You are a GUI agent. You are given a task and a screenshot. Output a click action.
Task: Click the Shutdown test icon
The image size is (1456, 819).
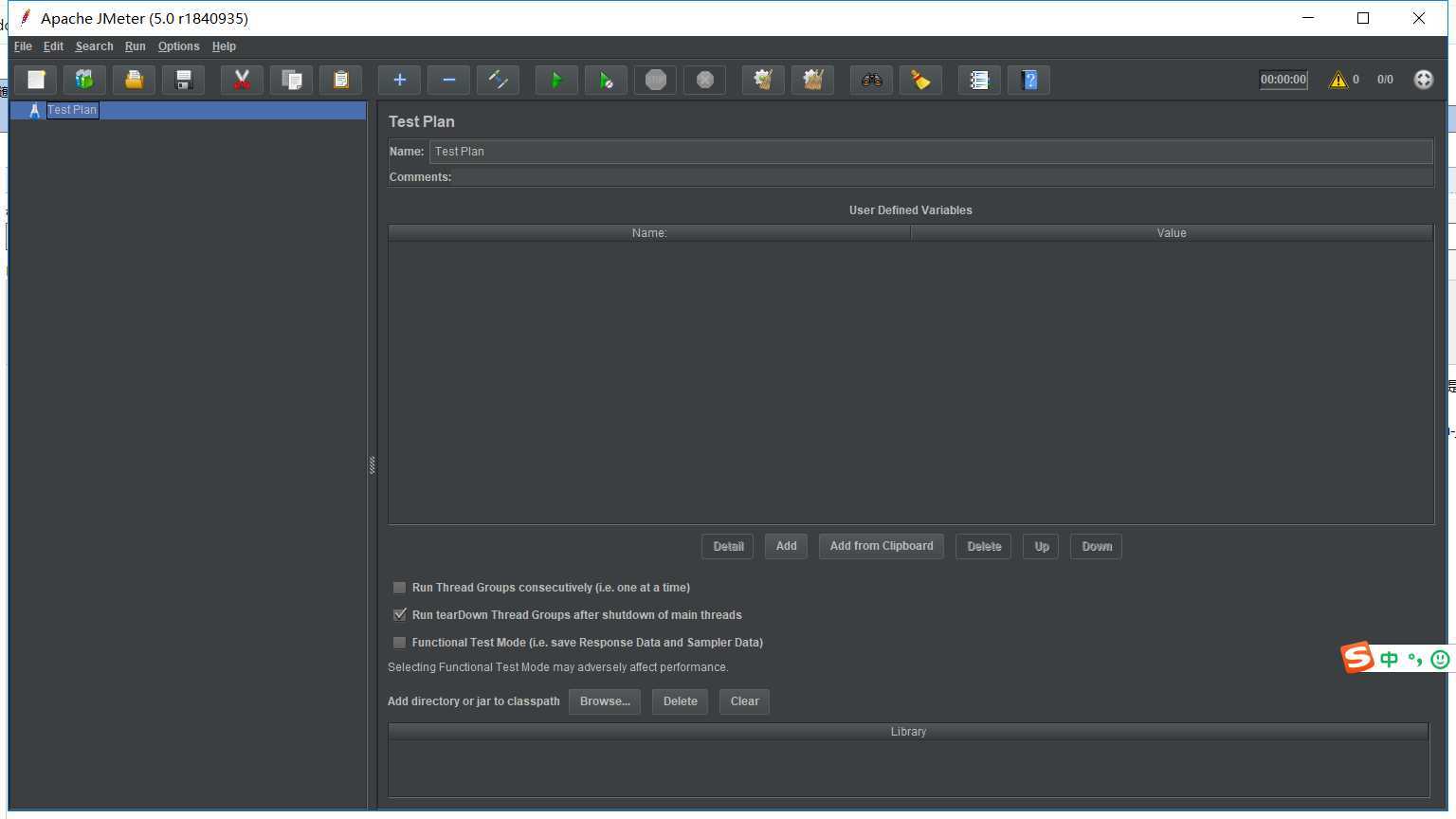point(704,80)
